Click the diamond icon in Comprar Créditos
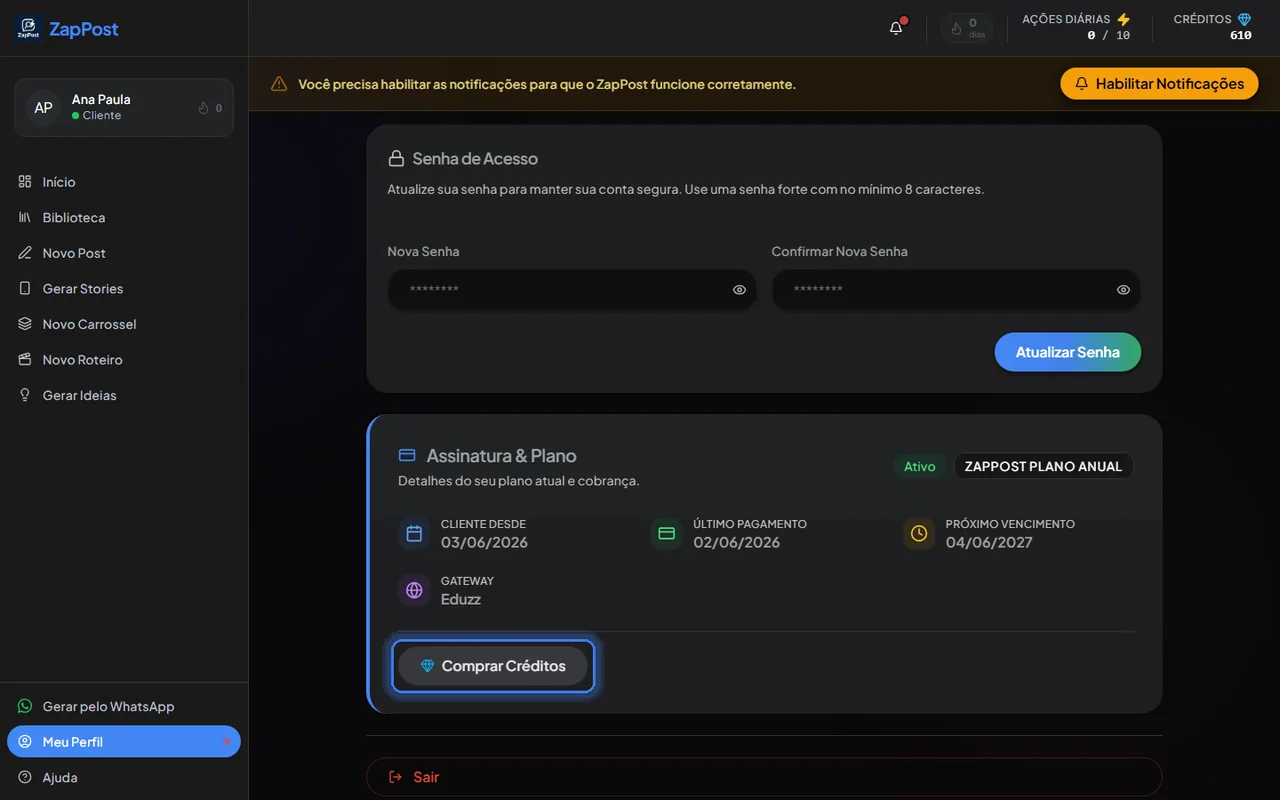 (427, 666)
